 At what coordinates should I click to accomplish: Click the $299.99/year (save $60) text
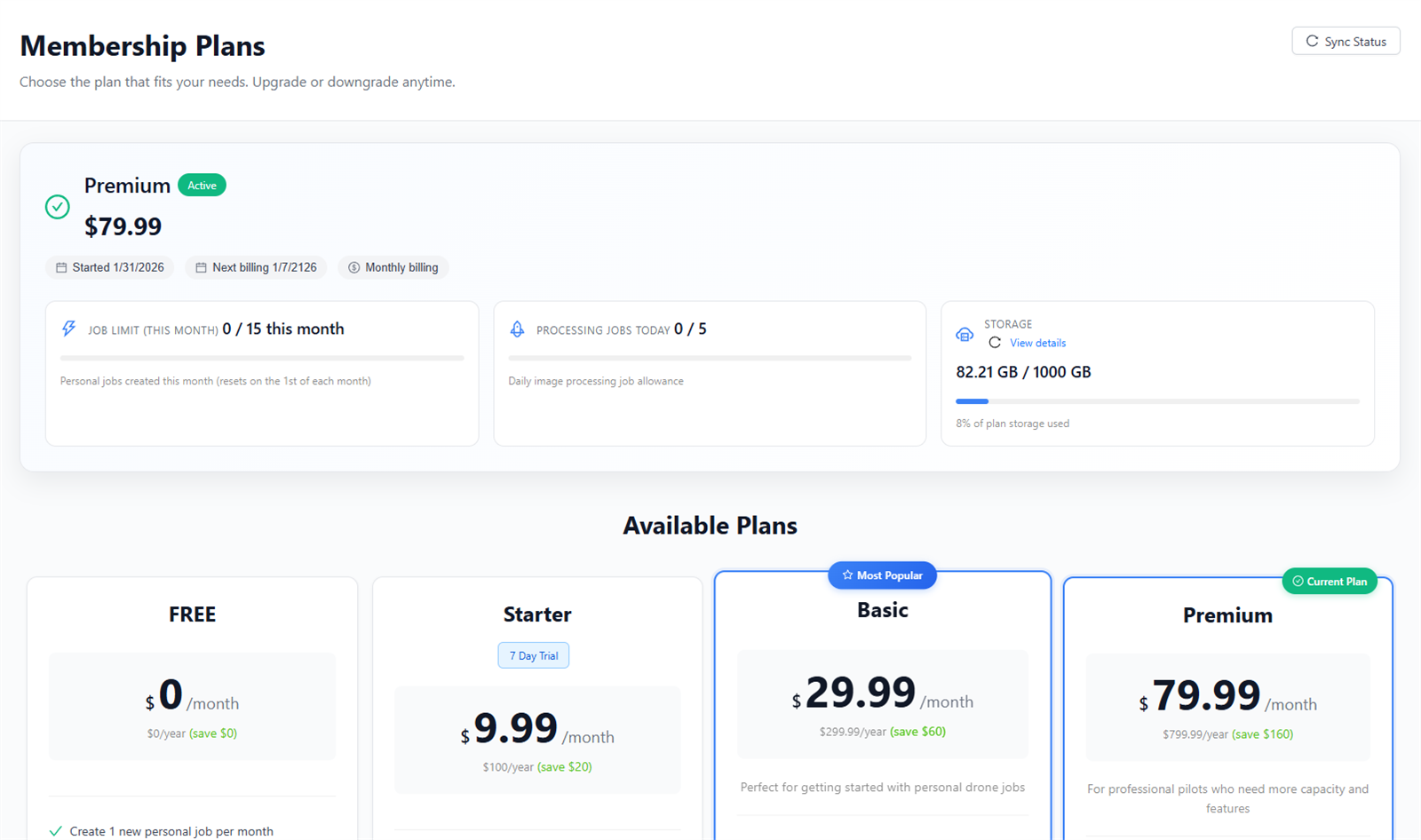pos(883,732)
